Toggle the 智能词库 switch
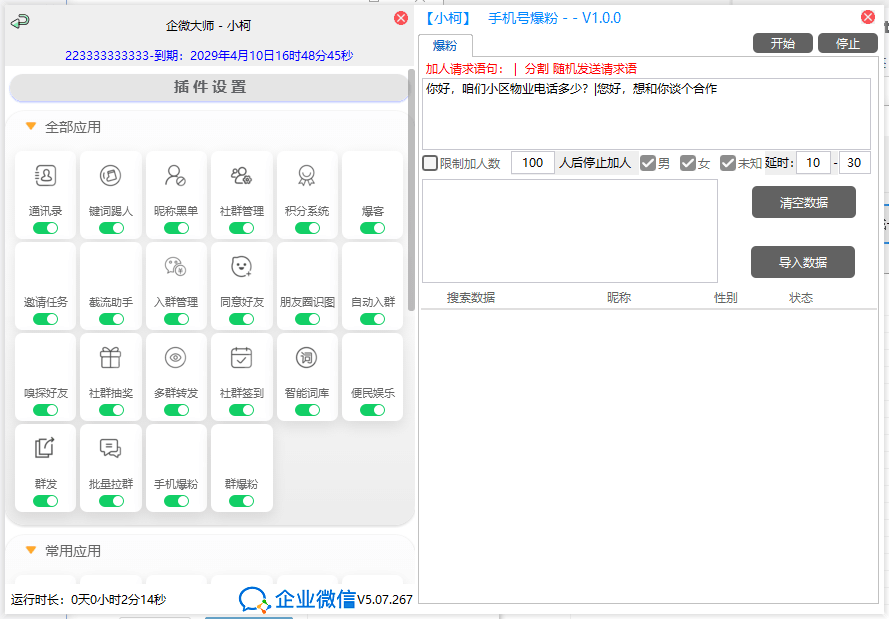This screenshot has width=889, height=619. click(x=307, y=410)
